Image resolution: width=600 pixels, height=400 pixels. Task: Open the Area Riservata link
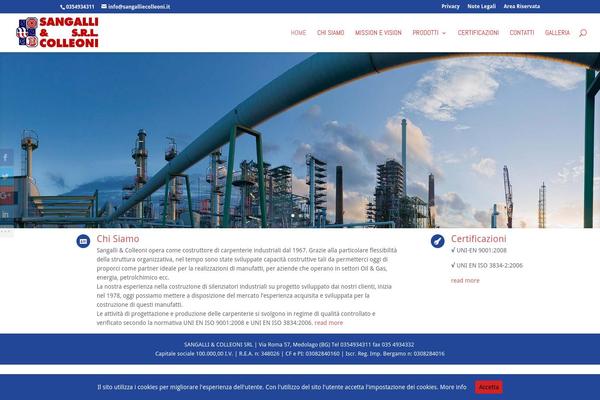tap(522, 6)
